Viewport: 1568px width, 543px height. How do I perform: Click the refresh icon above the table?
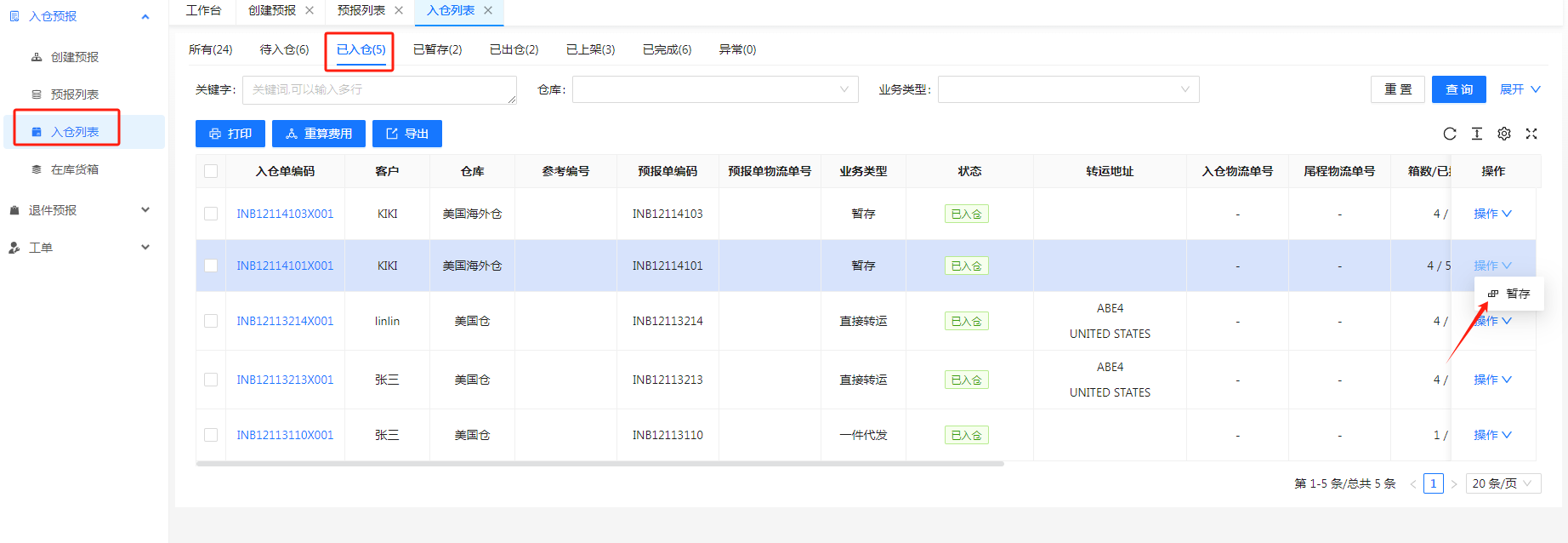[x=1450, y=134]
